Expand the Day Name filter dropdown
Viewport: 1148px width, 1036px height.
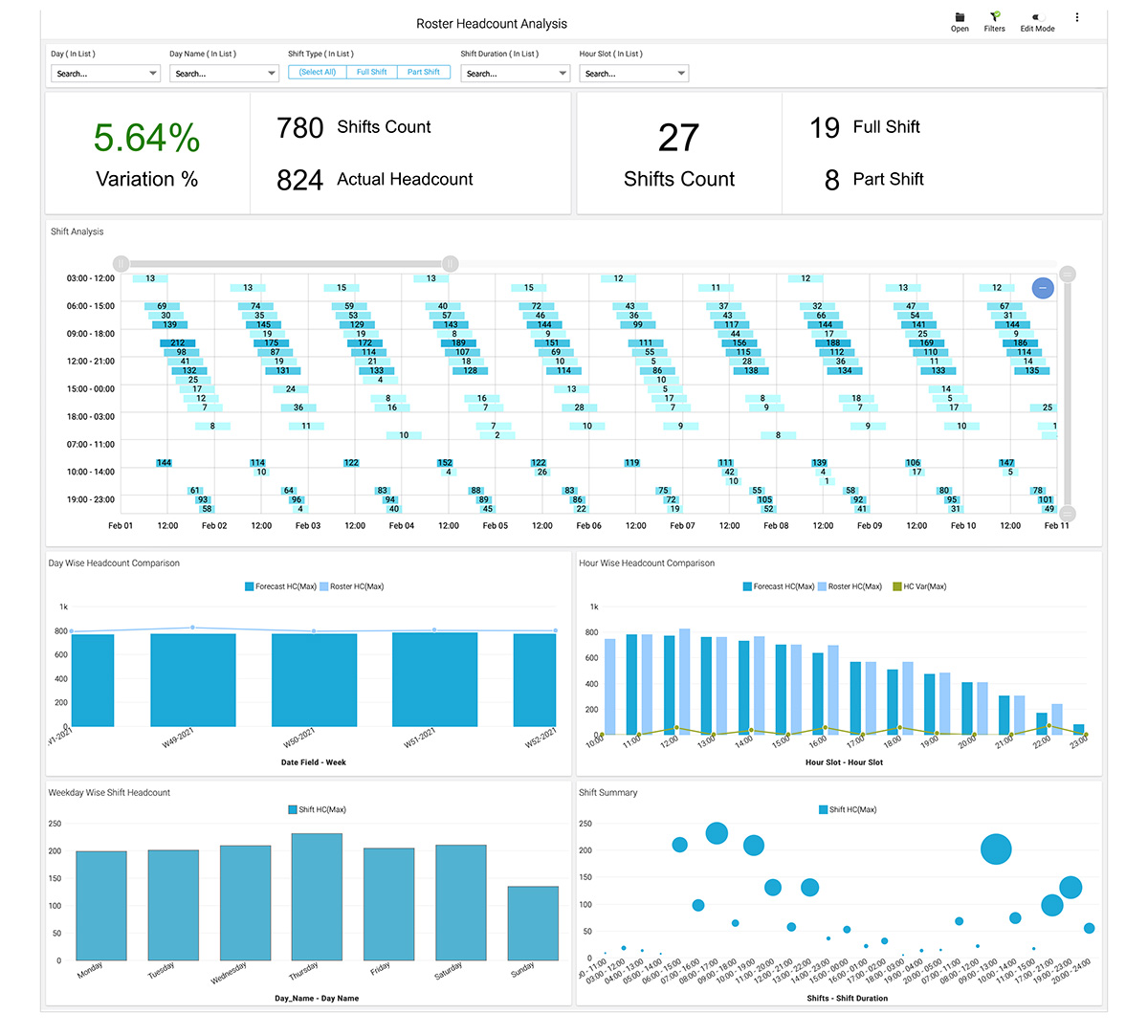pyautogui.click(x=224, y=74)
